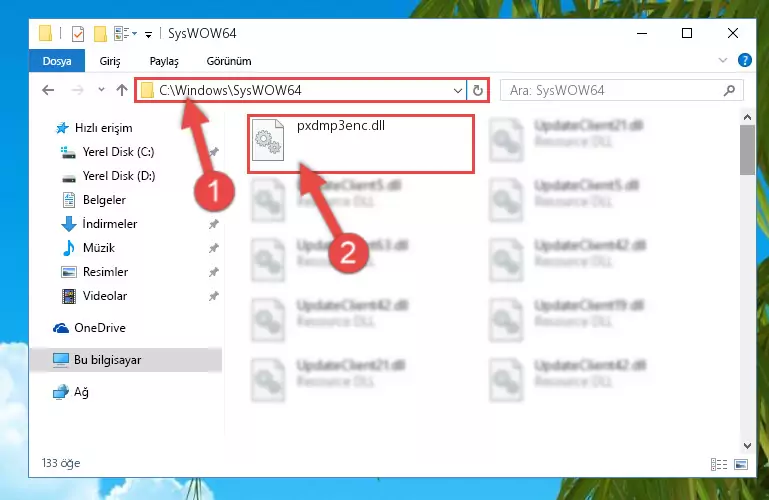
Task: Click the vertical scrollbar thumb
Action: [x=747, y=150]
